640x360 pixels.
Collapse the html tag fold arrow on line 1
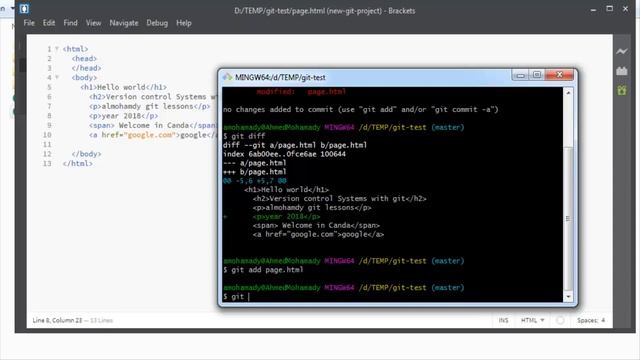57,49
